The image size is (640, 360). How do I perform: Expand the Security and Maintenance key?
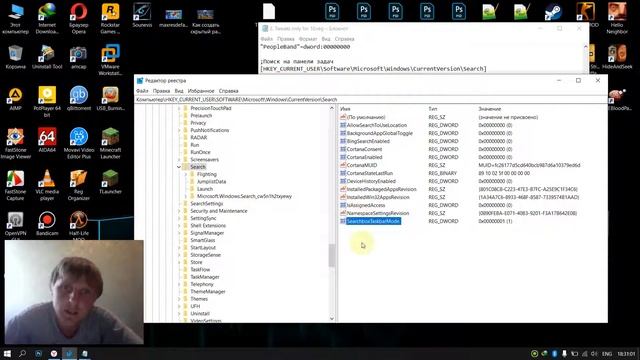tap(179, 211)
